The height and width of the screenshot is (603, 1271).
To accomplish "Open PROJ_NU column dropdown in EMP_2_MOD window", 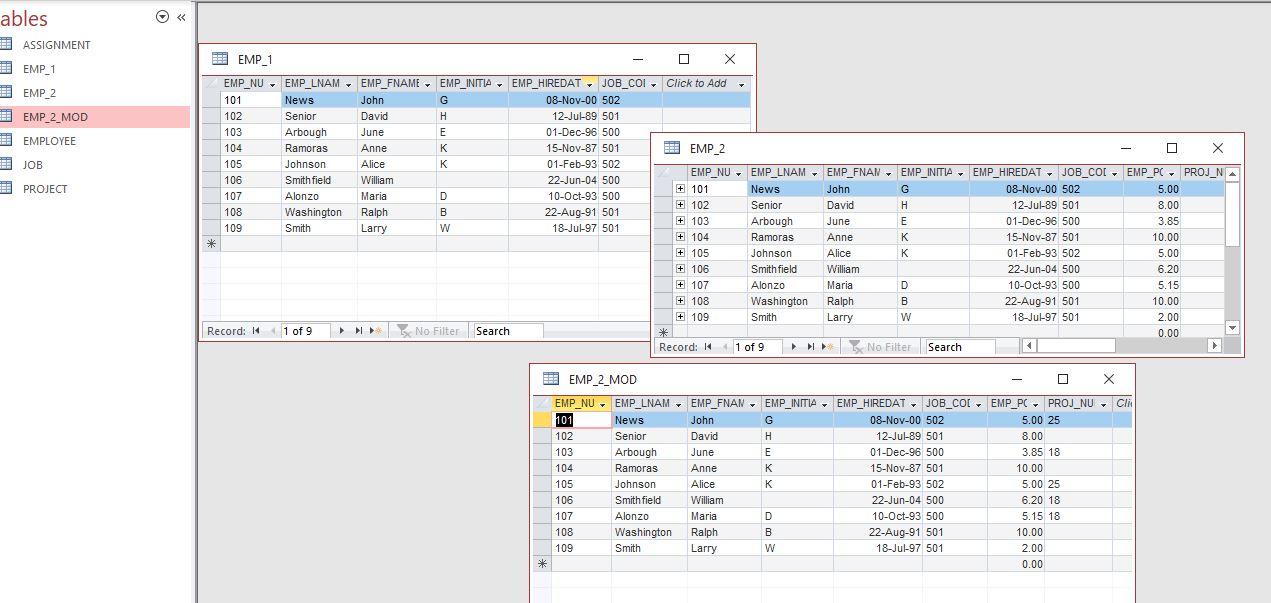I will point(1102,405).
